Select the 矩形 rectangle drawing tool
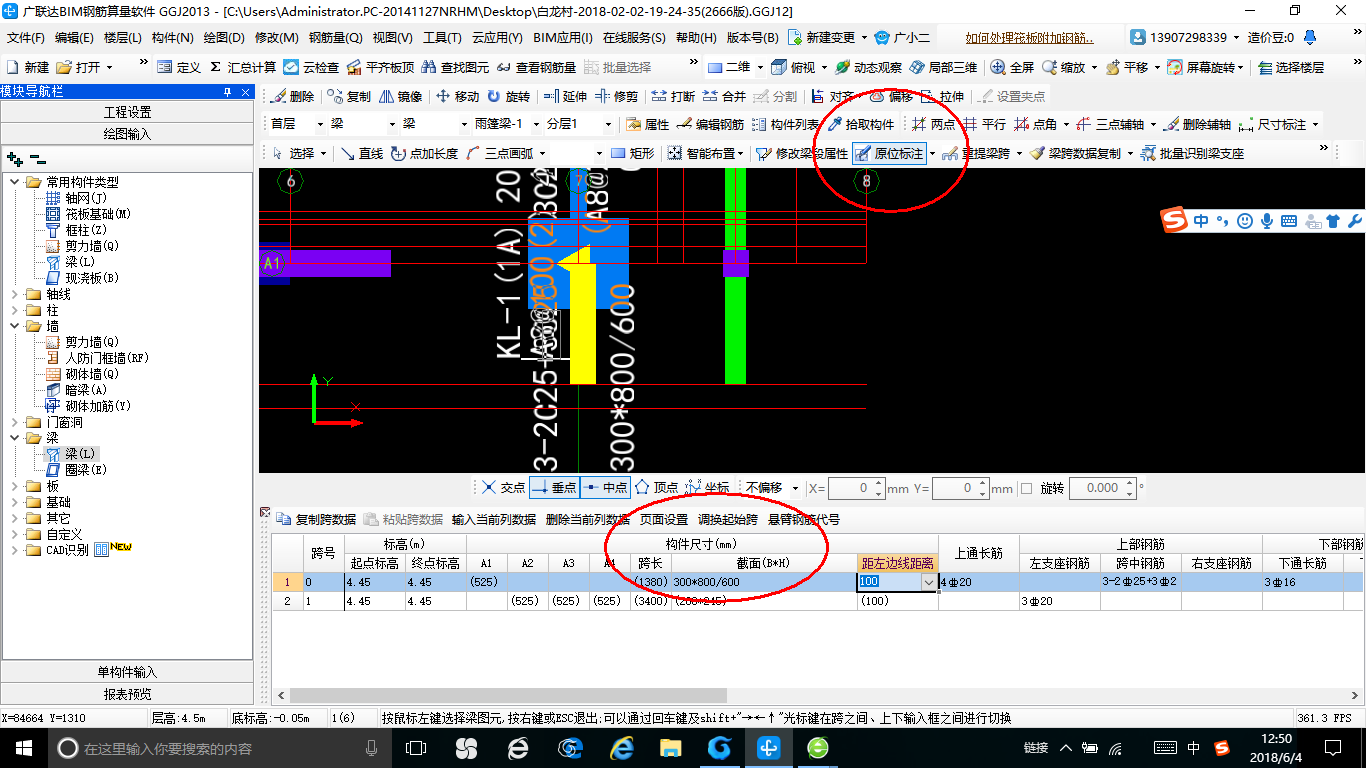Image resolution: width=1366 pixels, height=768 pixels. [x=632, y=153]
